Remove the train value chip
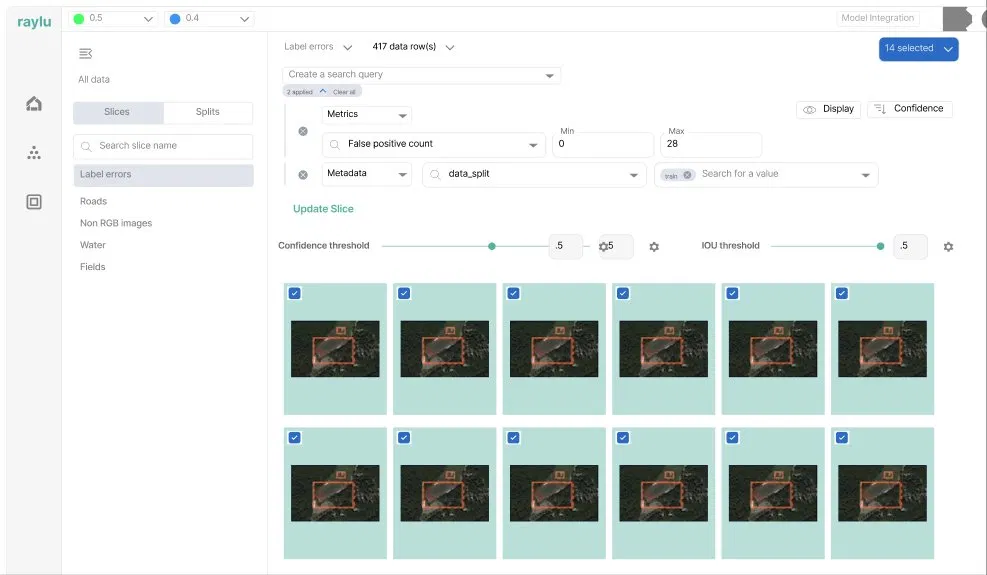Screen dimensions: 987x575 (x=687, y=175)
